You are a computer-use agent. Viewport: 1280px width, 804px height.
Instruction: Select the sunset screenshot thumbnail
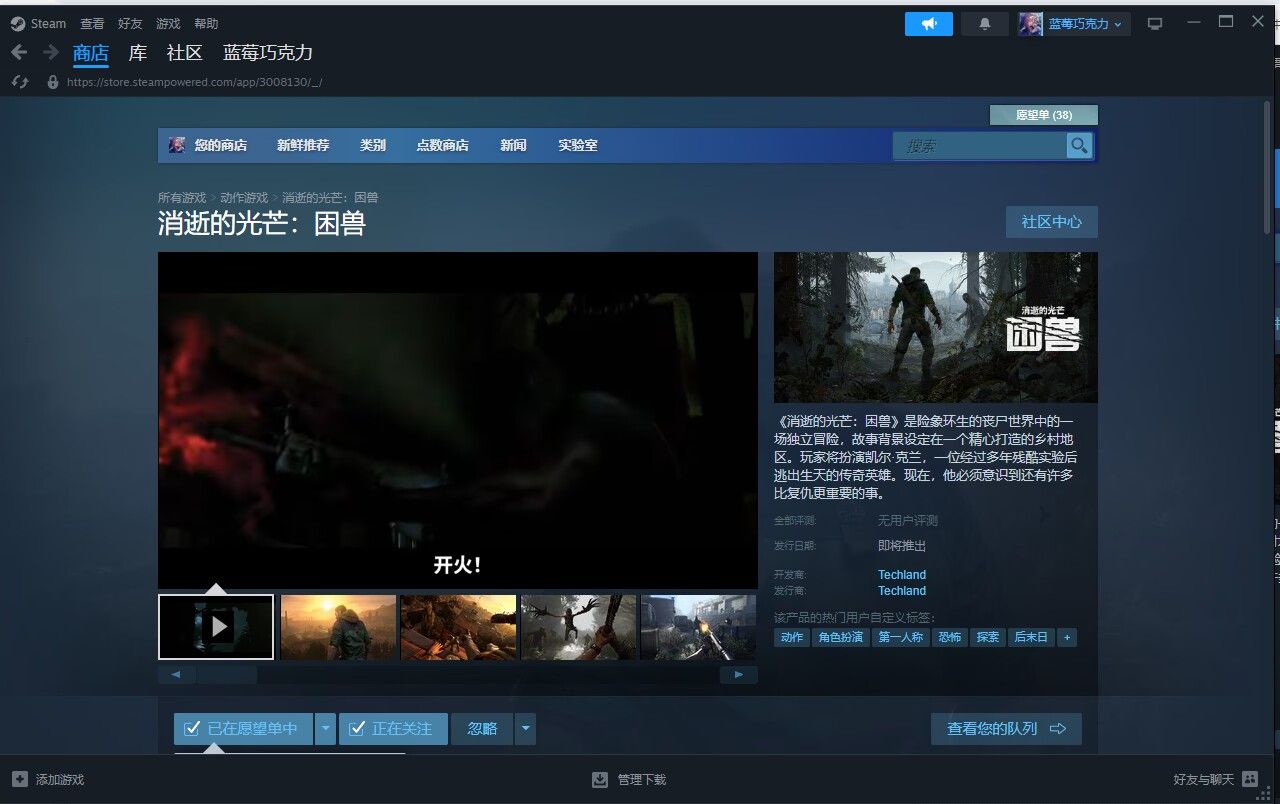[338, 627]
